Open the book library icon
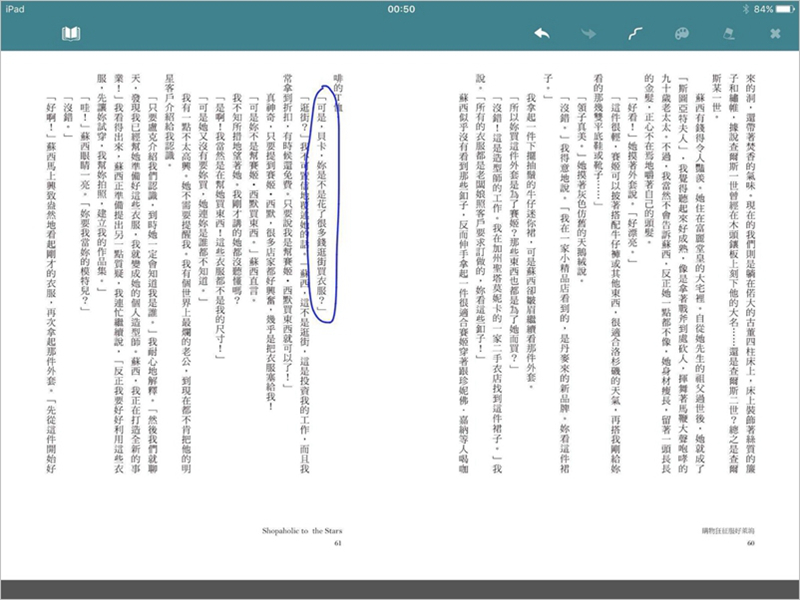 point(70,35)
